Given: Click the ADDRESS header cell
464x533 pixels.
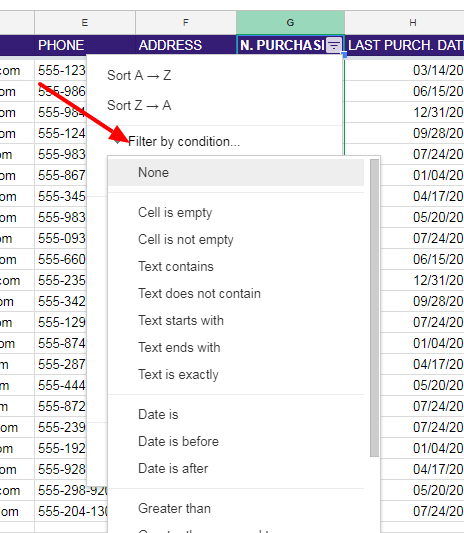Looking at the screenshot, I should [x=186, y=45].
